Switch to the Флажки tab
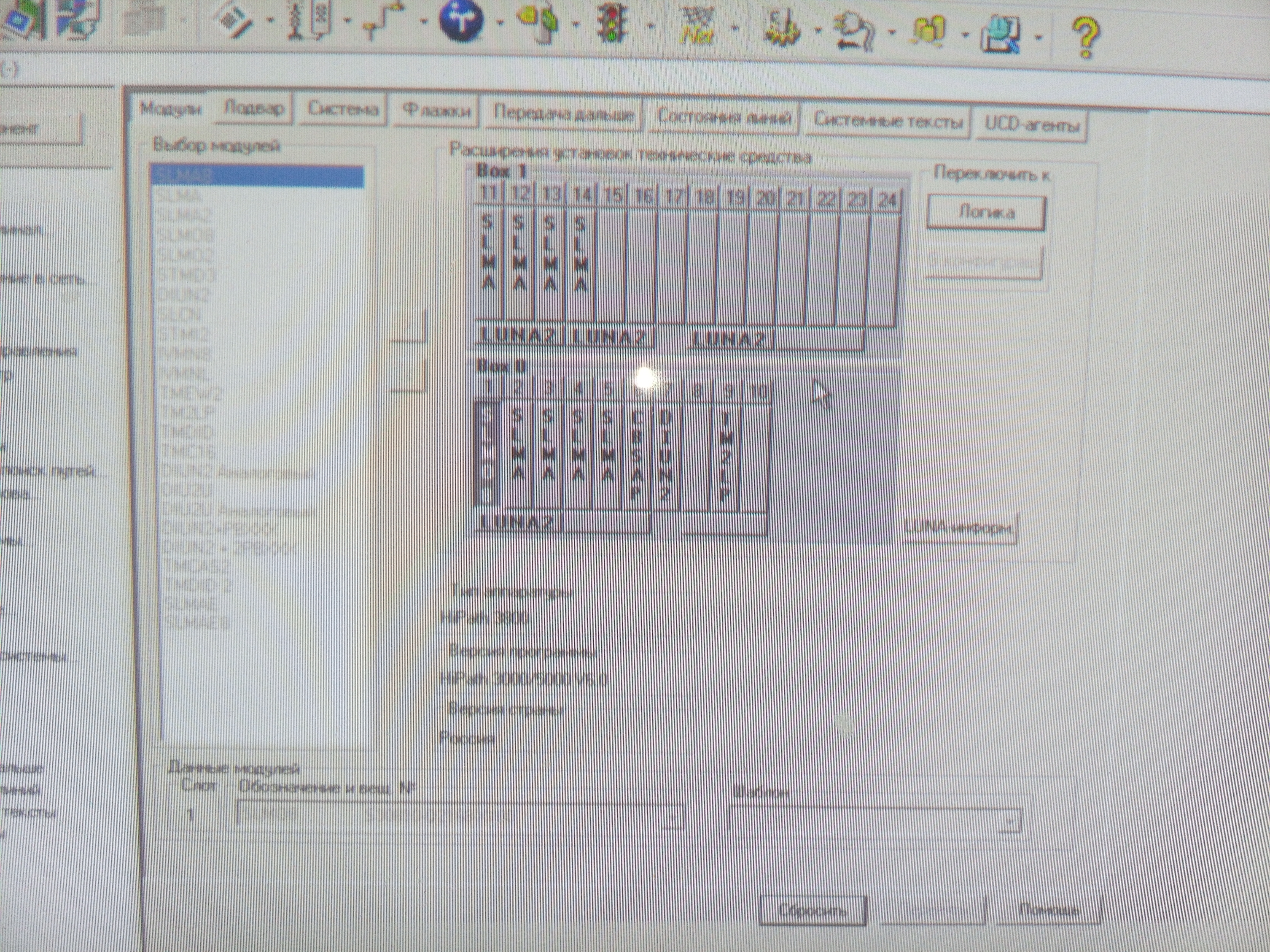This screenshot has height=952, width=1270. [436, 110]
